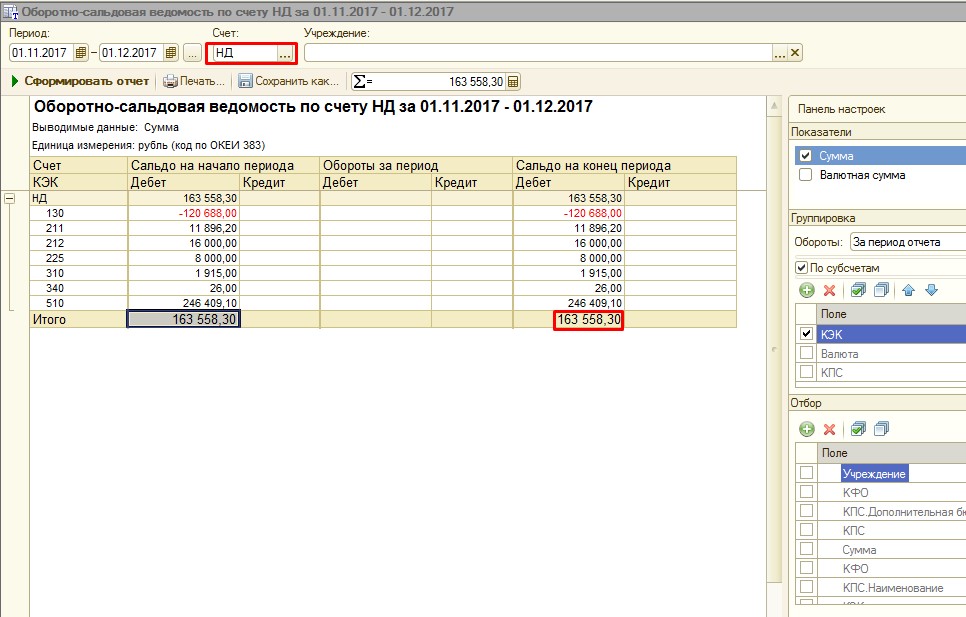The image size is (966, 617).
Task: Move grouping field down with arrow
Action: [931, 290]
